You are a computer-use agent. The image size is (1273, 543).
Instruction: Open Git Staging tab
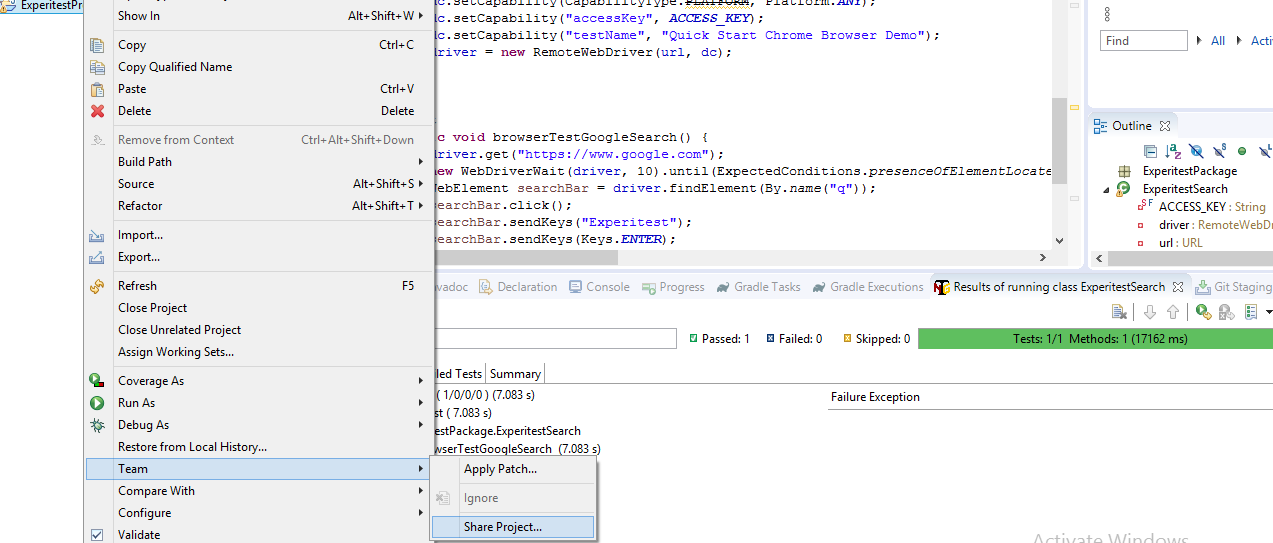[x=1234, y=287]
